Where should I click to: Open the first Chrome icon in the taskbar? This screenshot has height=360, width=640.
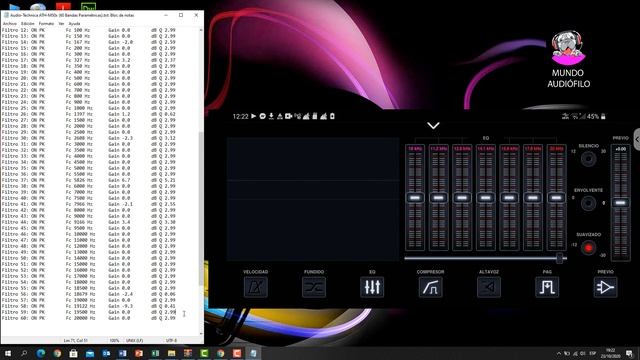57,353
